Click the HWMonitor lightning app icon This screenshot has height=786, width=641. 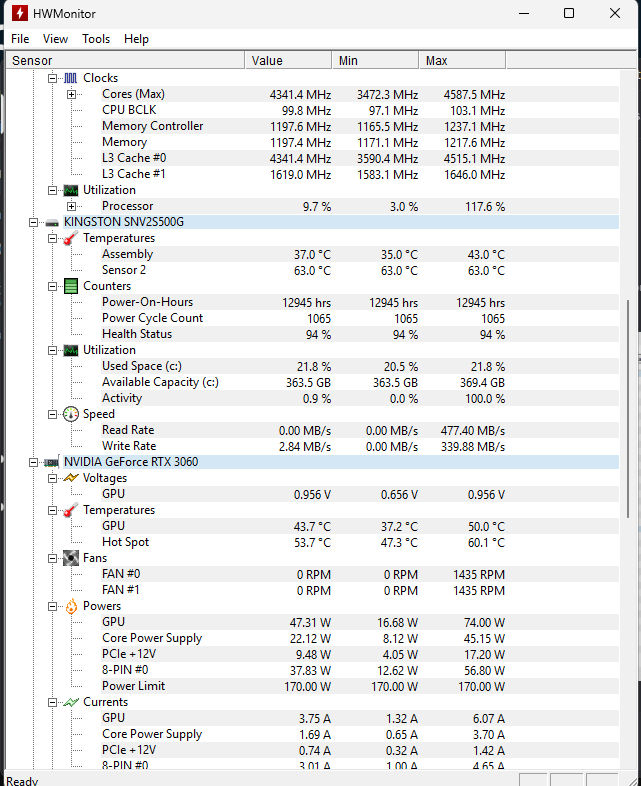pos(20,13)
